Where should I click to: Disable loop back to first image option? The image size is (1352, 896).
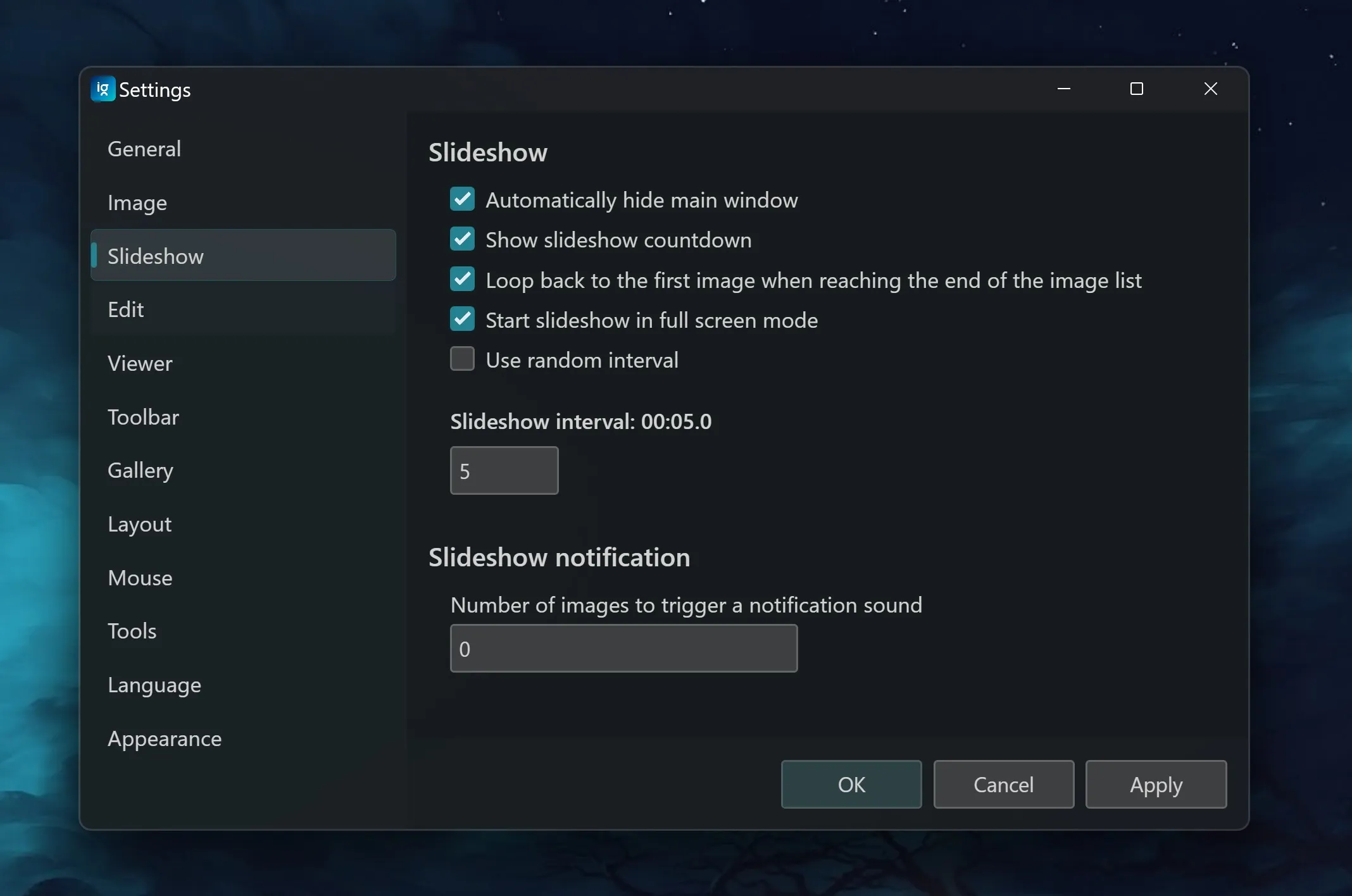(x=462, y=280)
